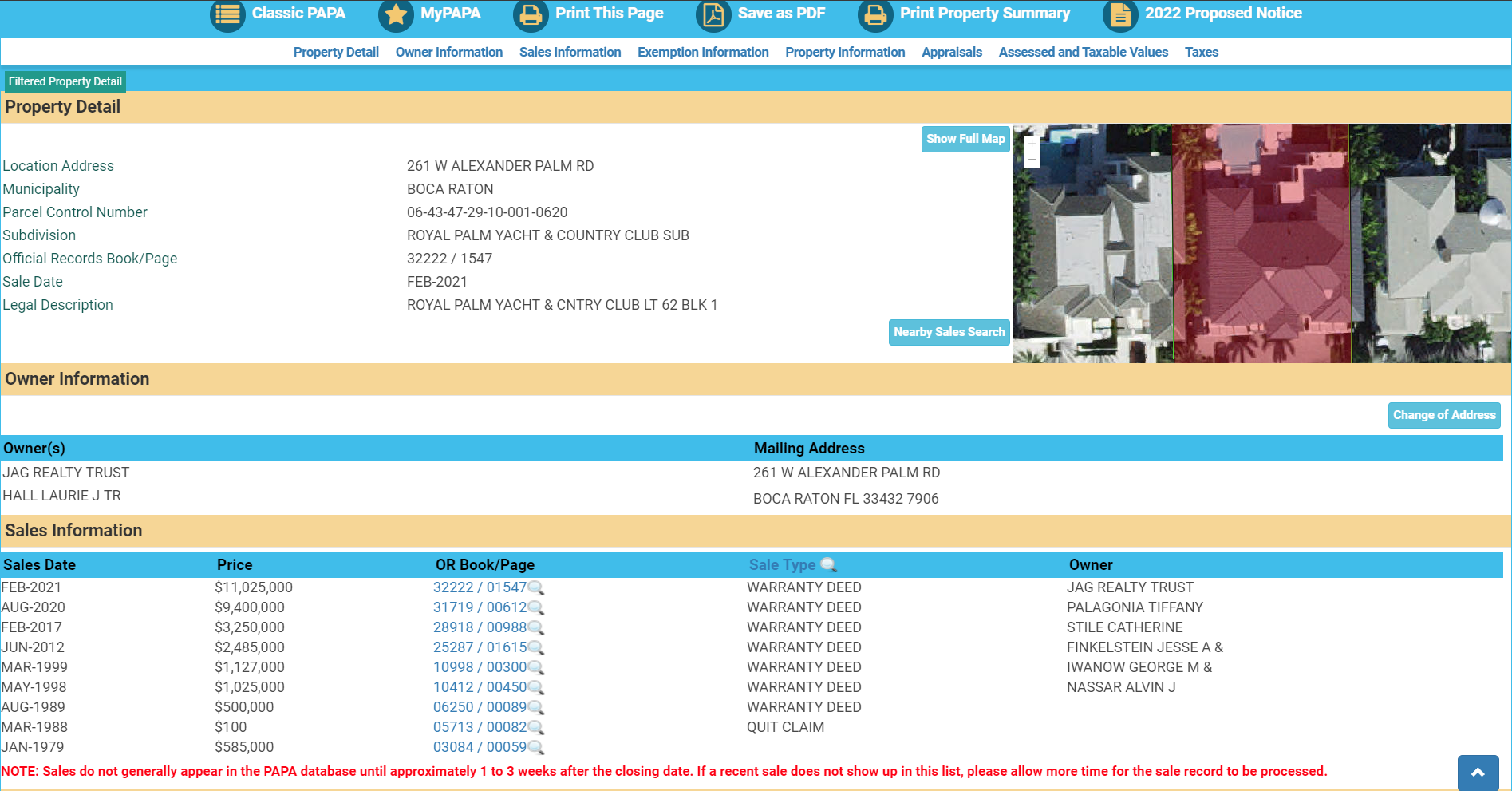
Task: Click Print Property Summary text link
Action: pyautogui.click(x=985, y=13)
